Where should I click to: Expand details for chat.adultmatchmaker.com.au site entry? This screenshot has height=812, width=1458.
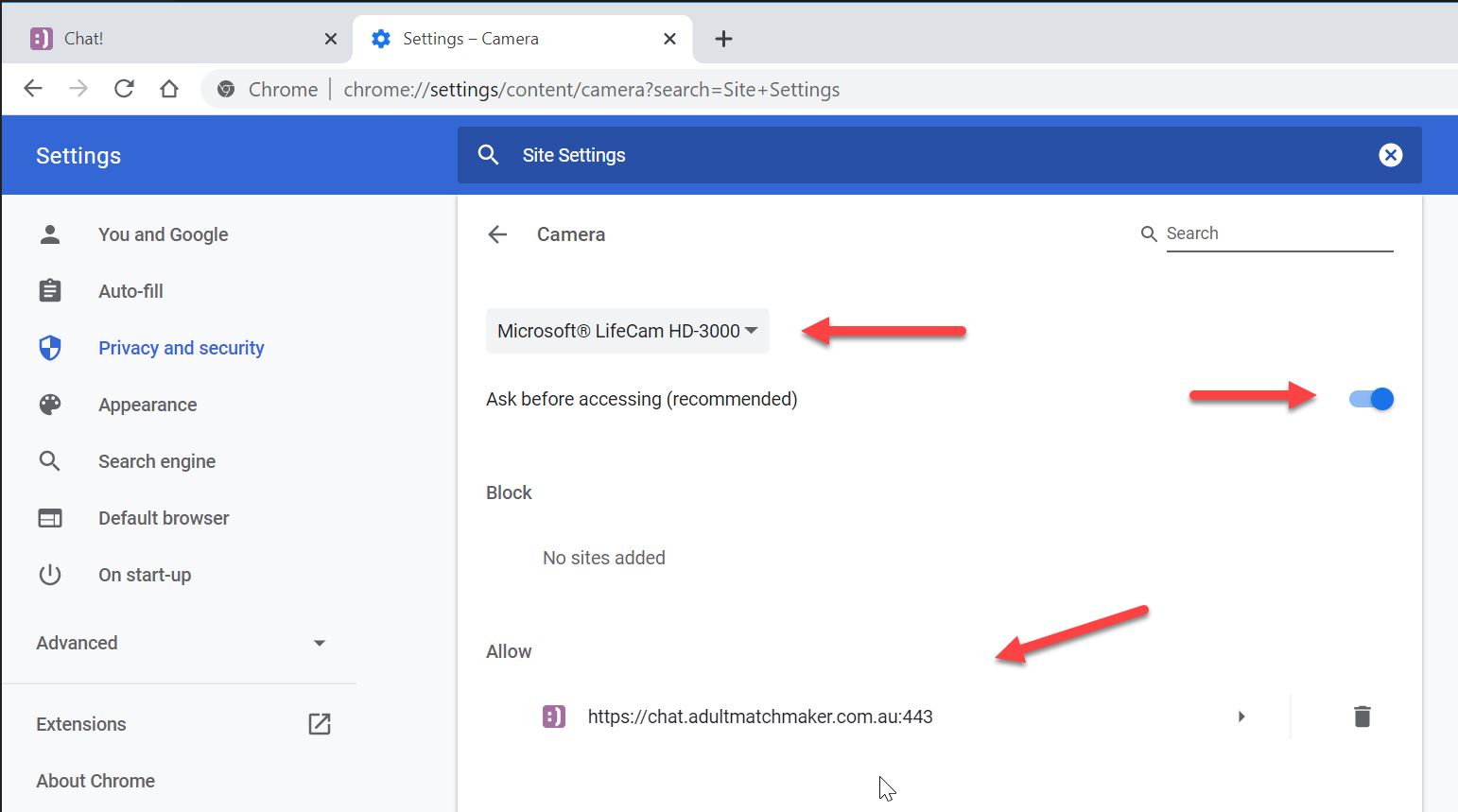(x=1241, y=717)
